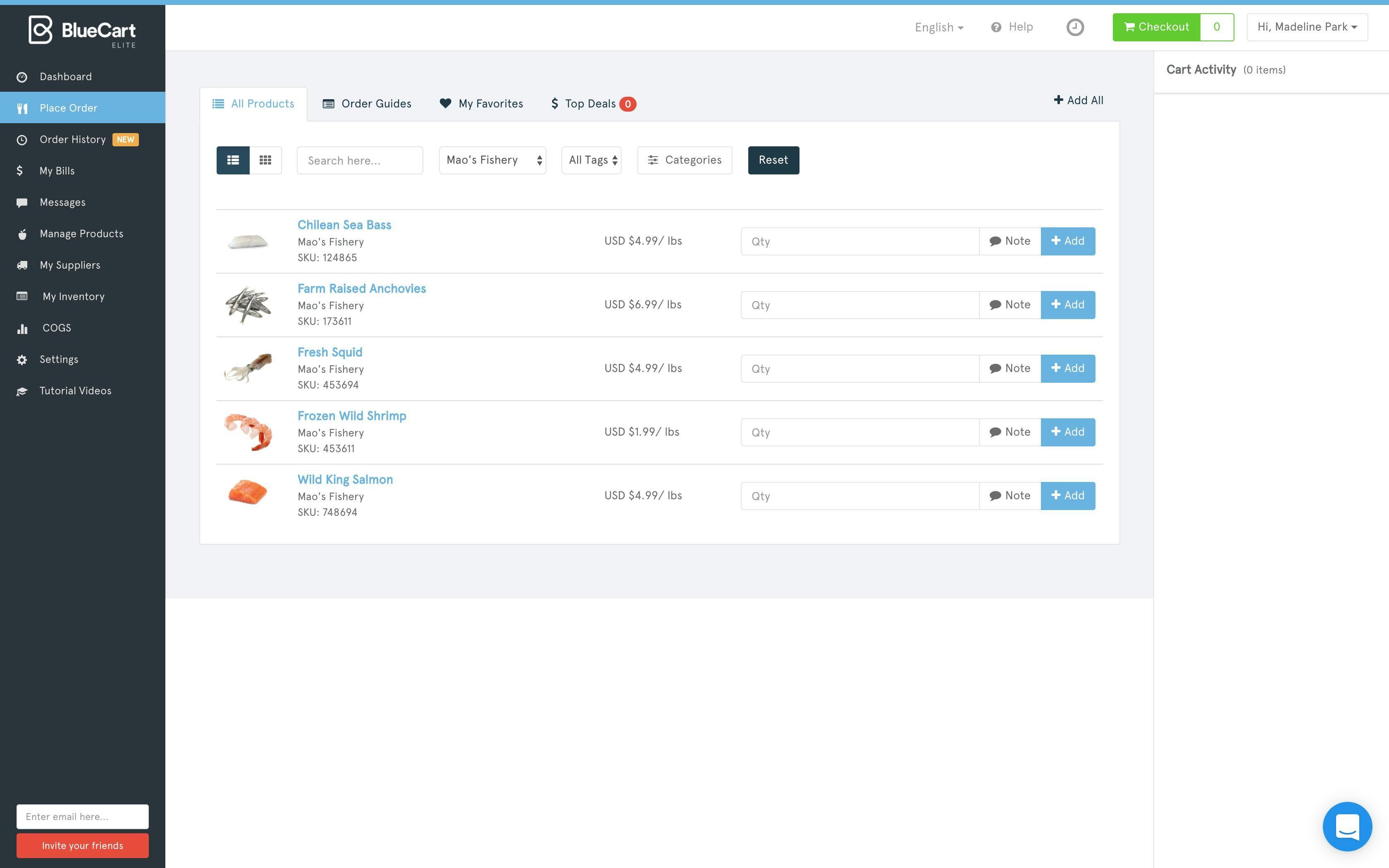1389x868 pixels.
Task: Click the Settings gear icon in sidebar
Action: point(22,360)
